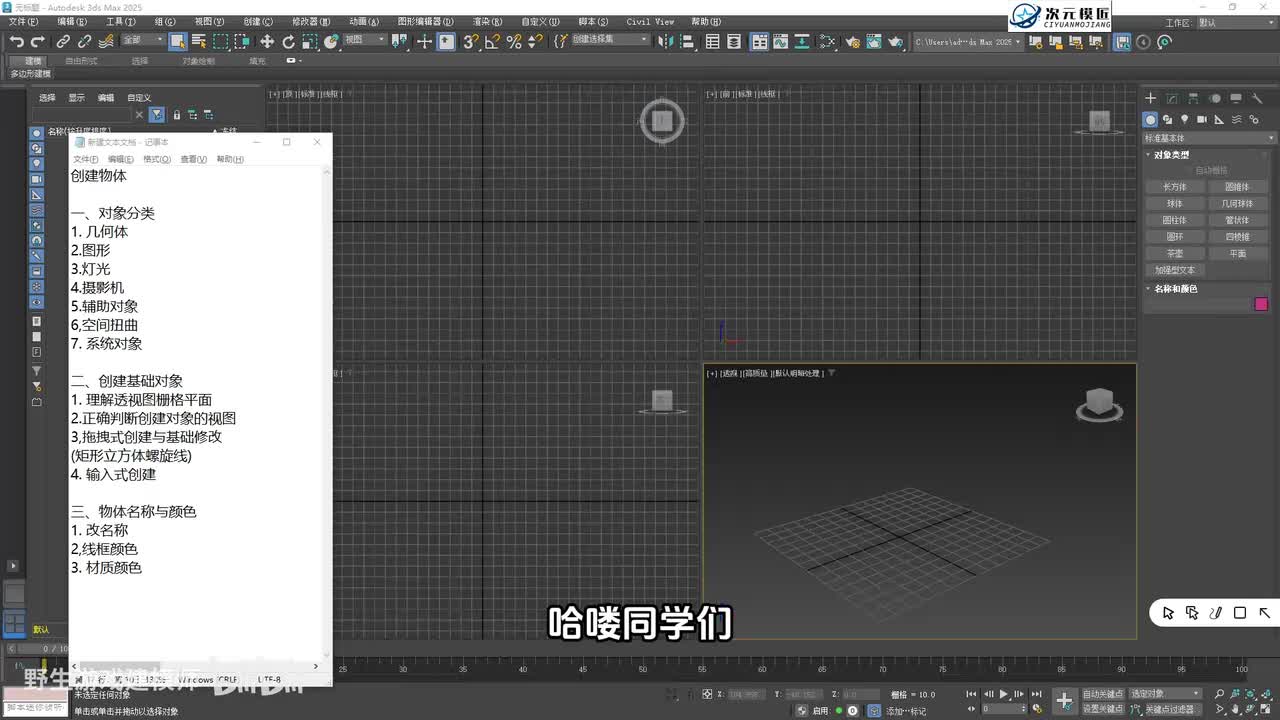Screen dimensions: 1280x720
Task: Open the 创建选择集 named selection dropdown
Action: pos(609,40)
